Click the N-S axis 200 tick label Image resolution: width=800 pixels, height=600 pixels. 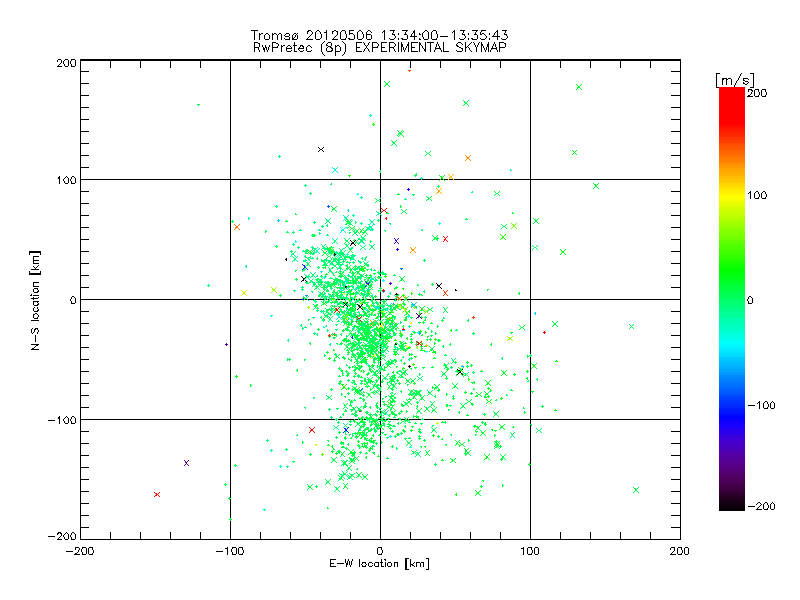click(x=66, y=63)
